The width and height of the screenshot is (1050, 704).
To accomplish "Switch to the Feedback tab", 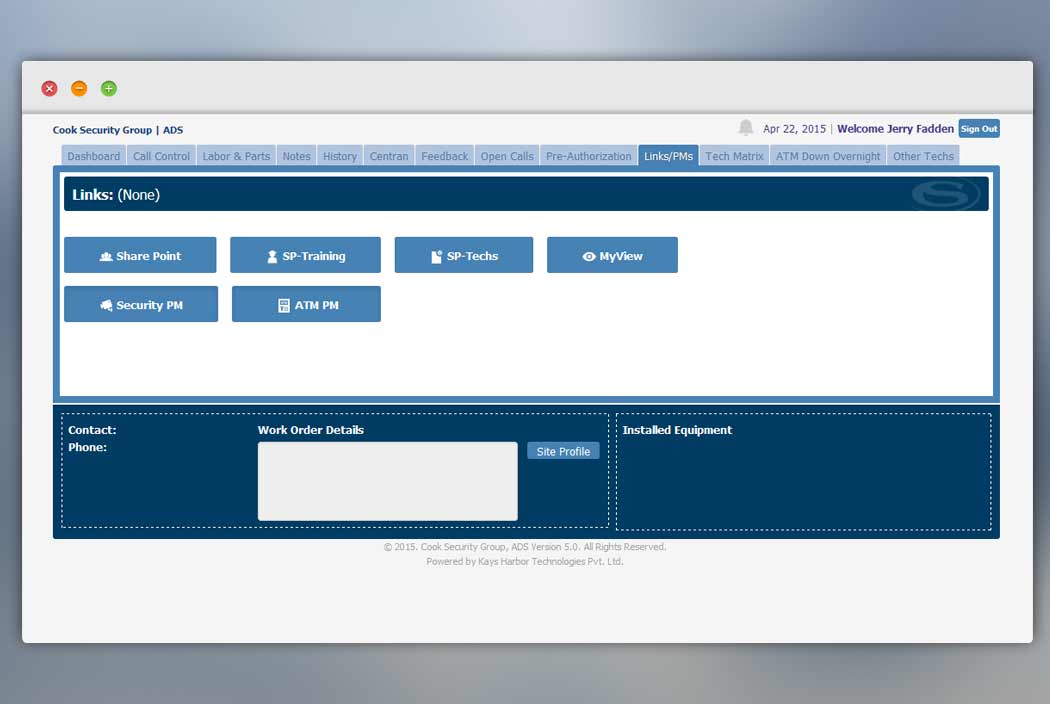I will point(445,156).
